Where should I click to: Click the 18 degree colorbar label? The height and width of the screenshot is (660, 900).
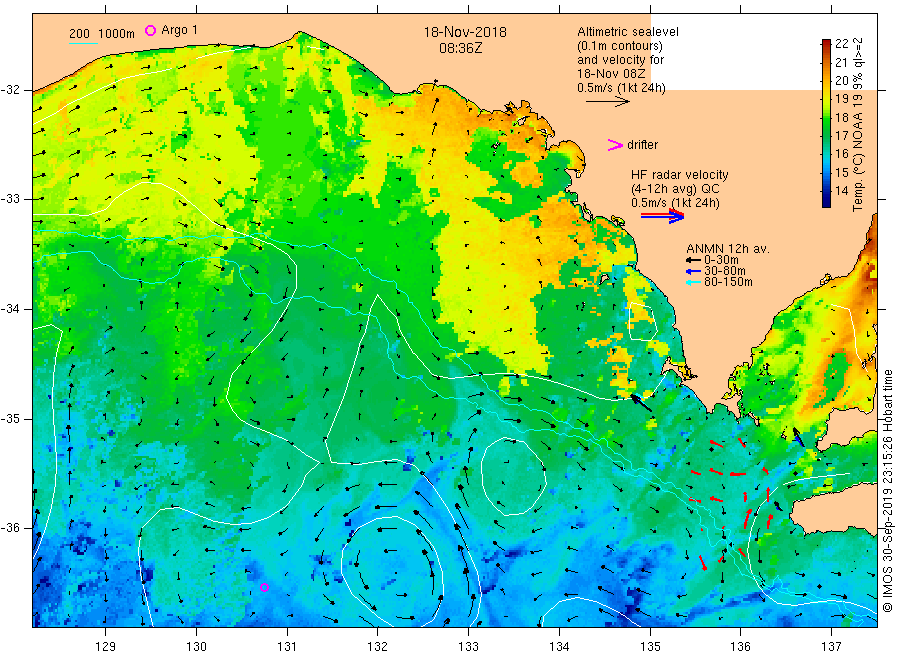(841, 118)
